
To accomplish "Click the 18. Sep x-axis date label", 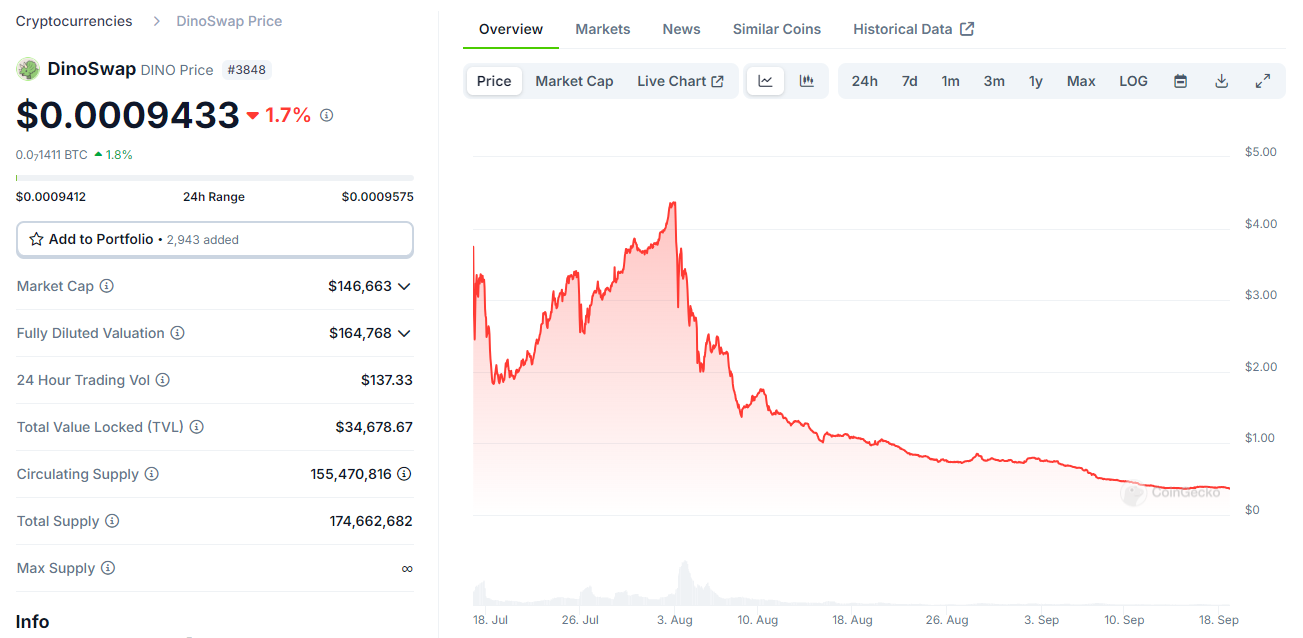I will coord(1219,620).
